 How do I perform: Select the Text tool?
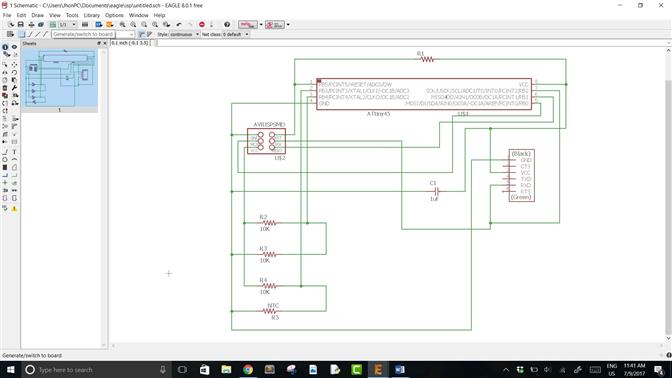pos(15,152)
